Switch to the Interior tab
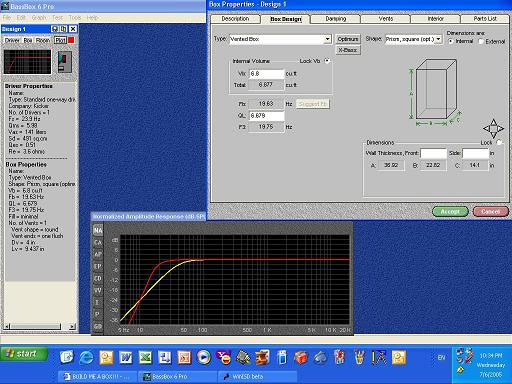 click(436, 19)
